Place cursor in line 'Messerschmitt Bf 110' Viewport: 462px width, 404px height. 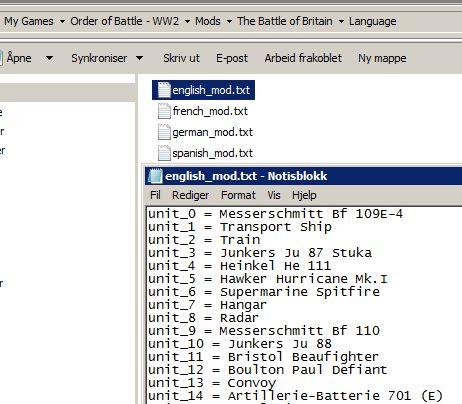[264, 331]
